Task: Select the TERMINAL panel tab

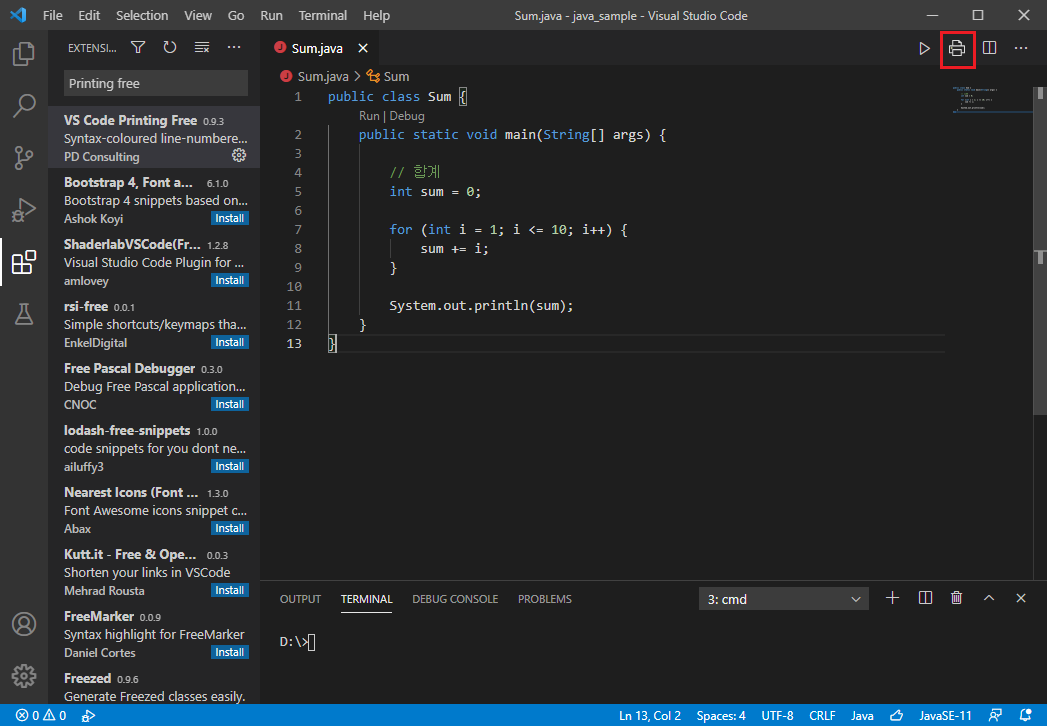Action: [367, 599]
